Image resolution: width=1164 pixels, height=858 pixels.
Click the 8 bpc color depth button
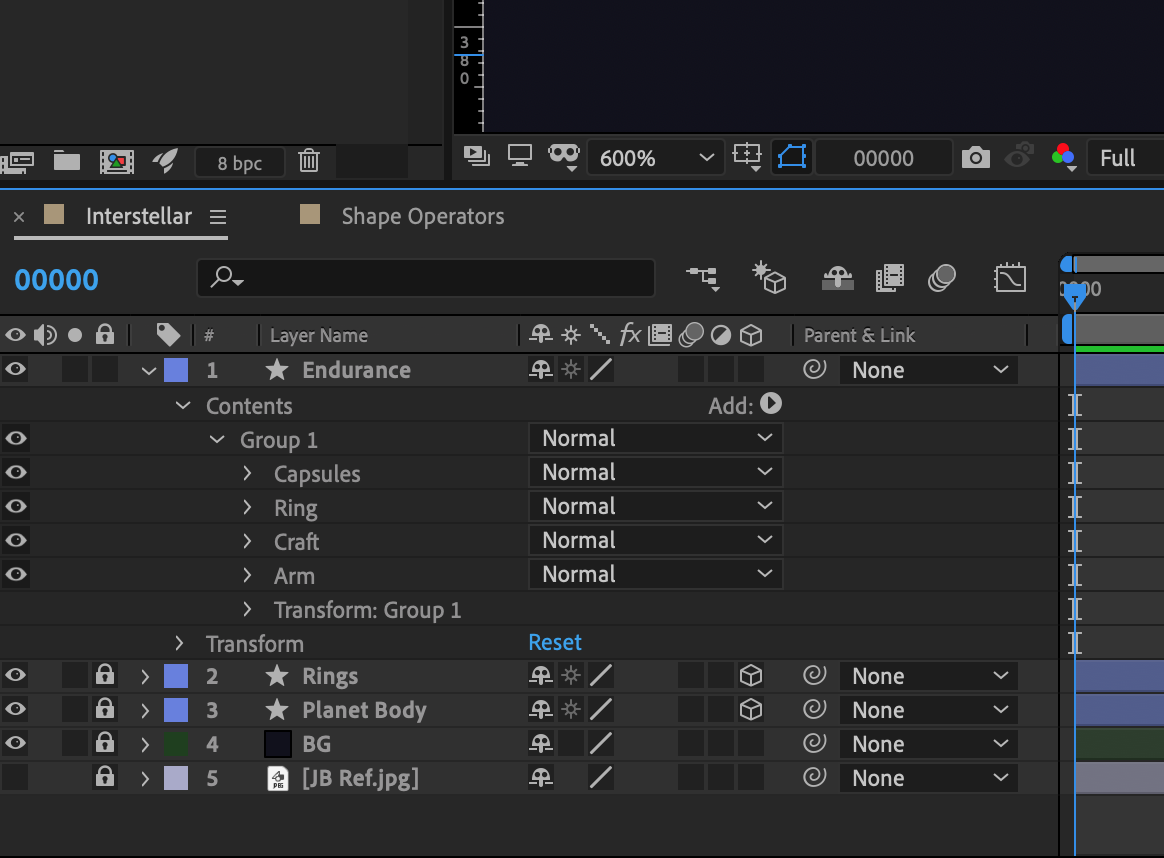[x=240, y=162]
